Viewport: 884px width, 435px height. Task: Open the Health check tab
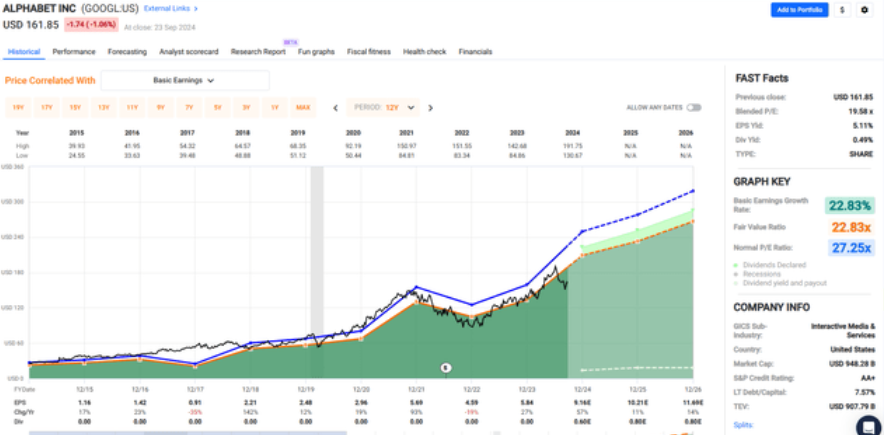click(425, 52)
